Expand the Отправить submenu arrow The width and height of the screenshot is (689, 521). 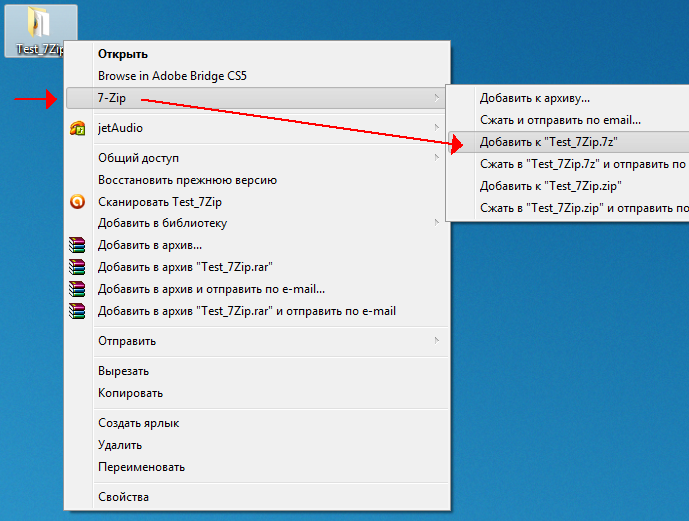(436, 340)
